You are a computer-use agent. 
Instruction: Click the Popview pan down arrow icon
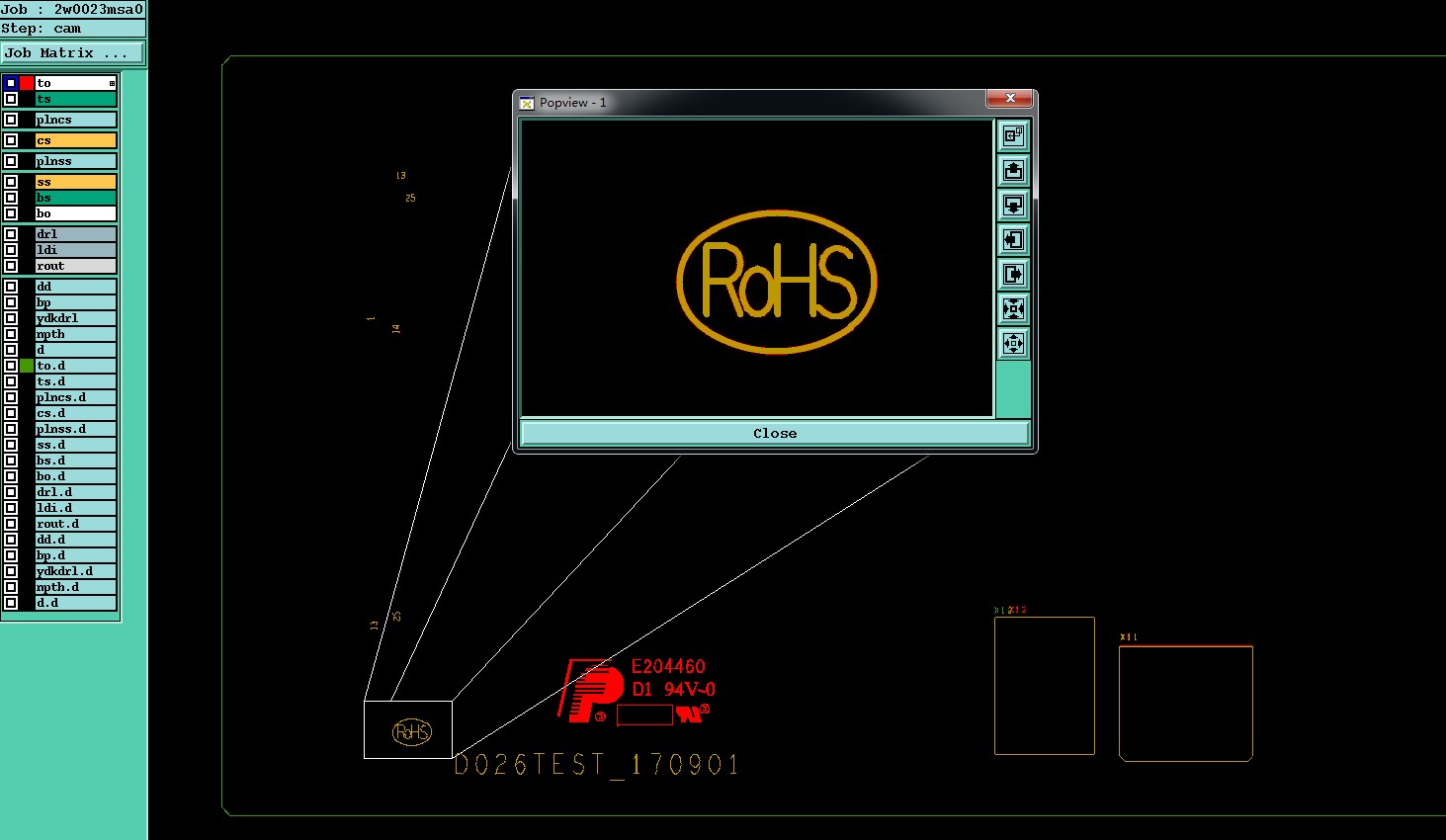[x=1013, y=205]
